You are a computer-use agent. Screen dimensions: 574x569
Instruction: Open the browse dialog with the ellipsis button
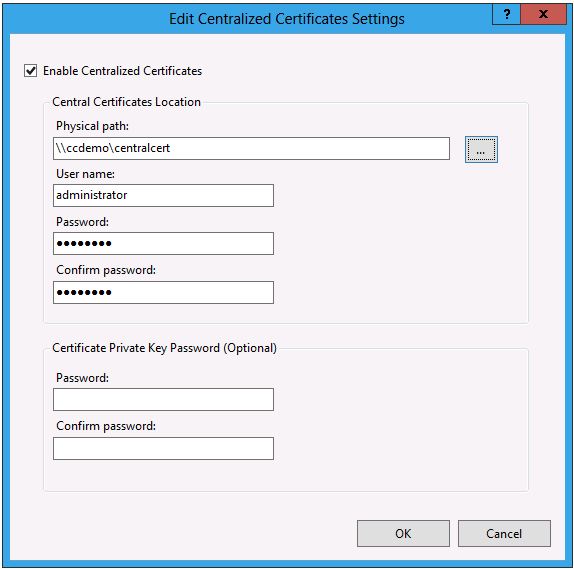(481, 149)
